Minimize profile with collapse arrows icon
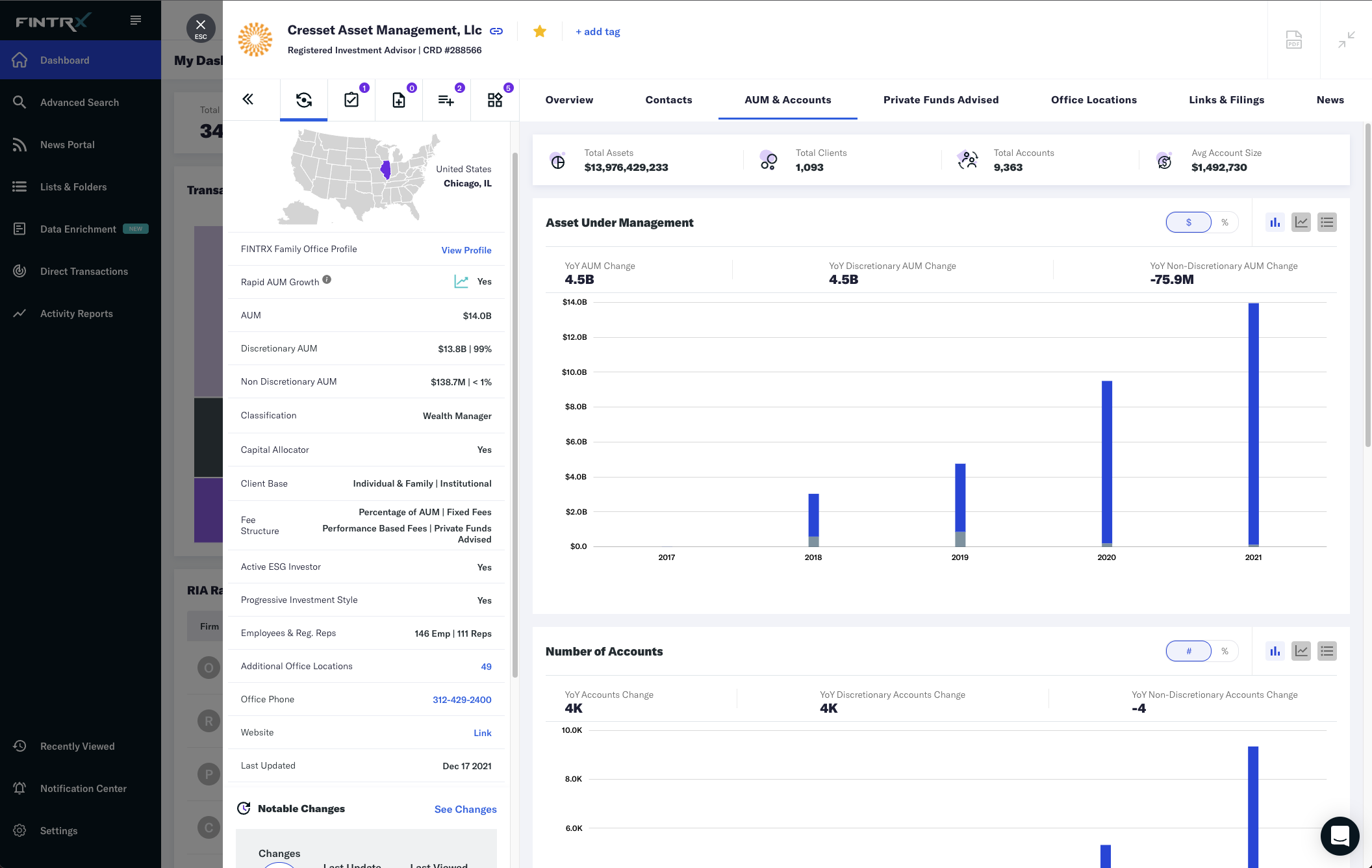Image resolution: width=1372 pixels, height=868 pixels. [1347, 40]
